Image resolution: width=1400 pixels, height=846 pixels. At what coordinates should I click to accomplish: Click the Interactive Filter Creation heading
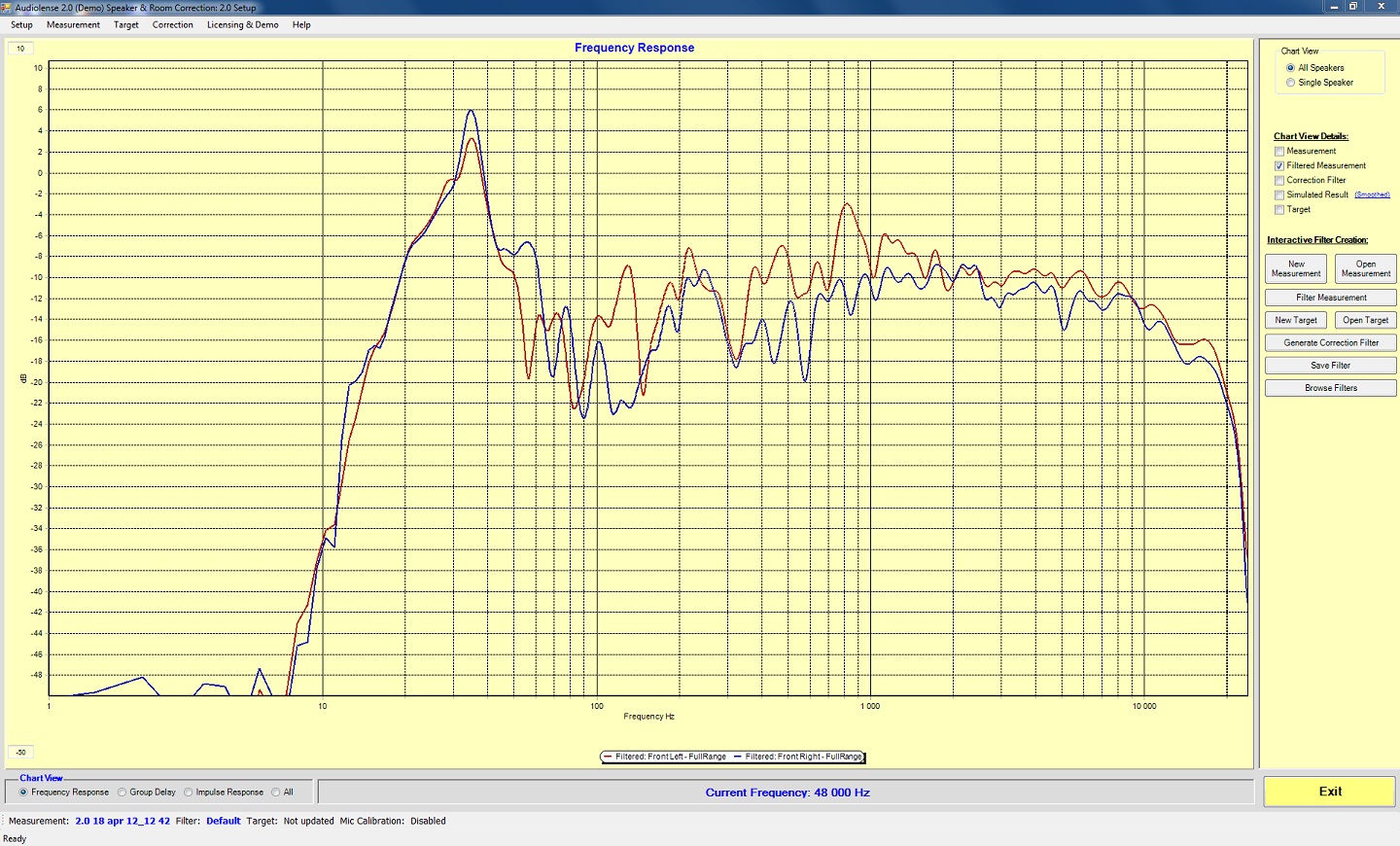1317,240
